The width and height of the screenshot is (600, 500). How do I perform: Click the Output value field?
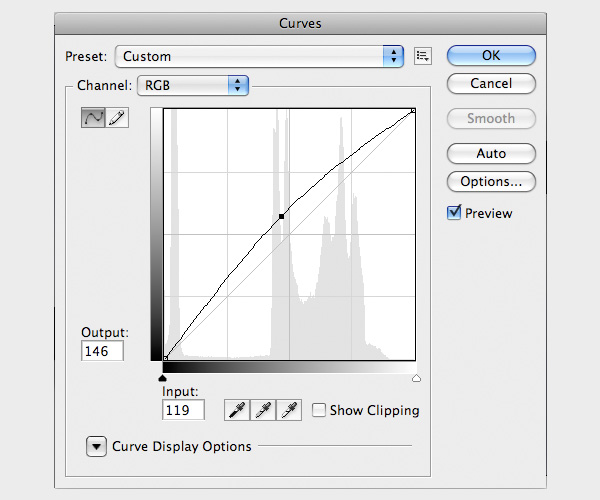click(104, 351)
